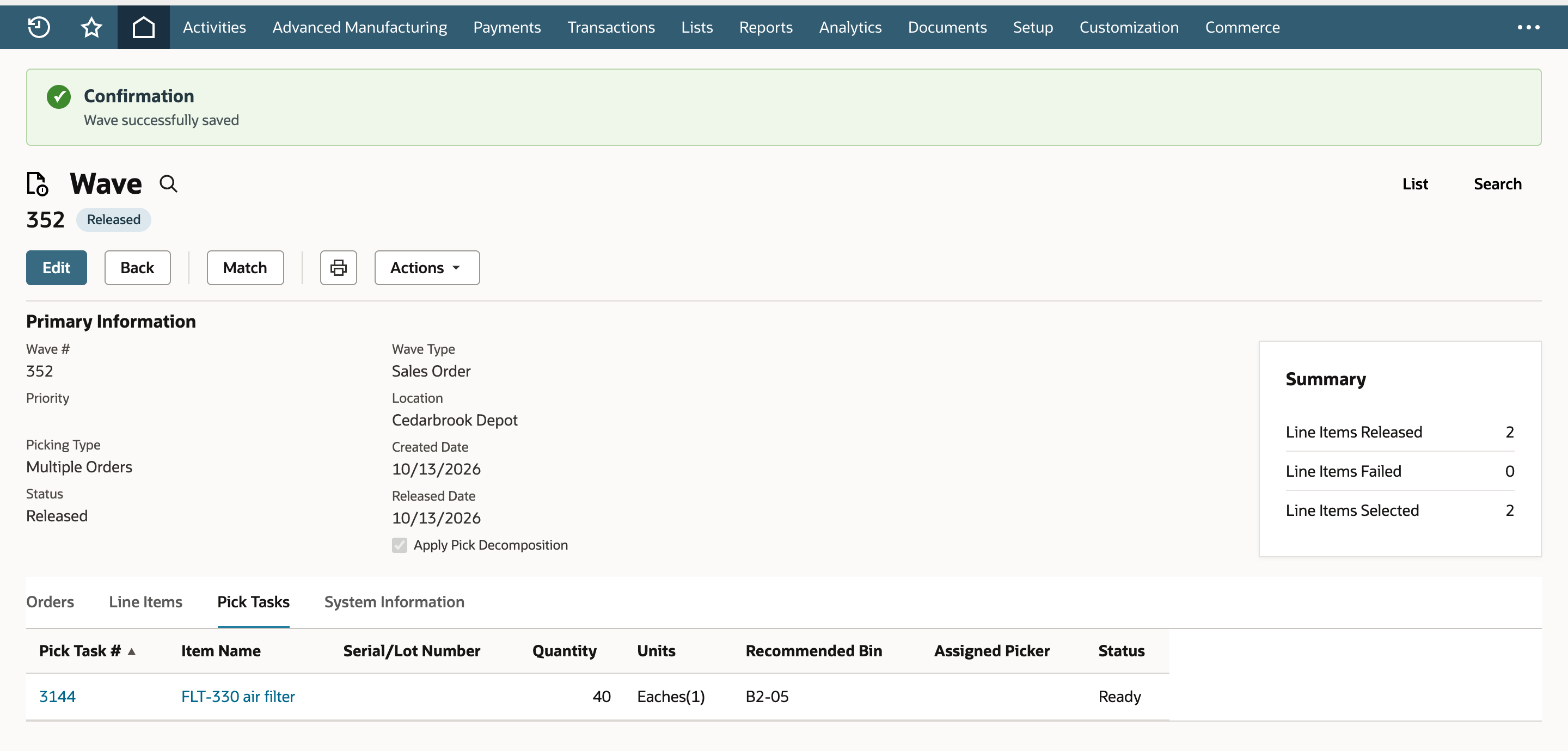Click the print wave icon button
Screen dimensions: 1568x751
(x=339, y=267)
